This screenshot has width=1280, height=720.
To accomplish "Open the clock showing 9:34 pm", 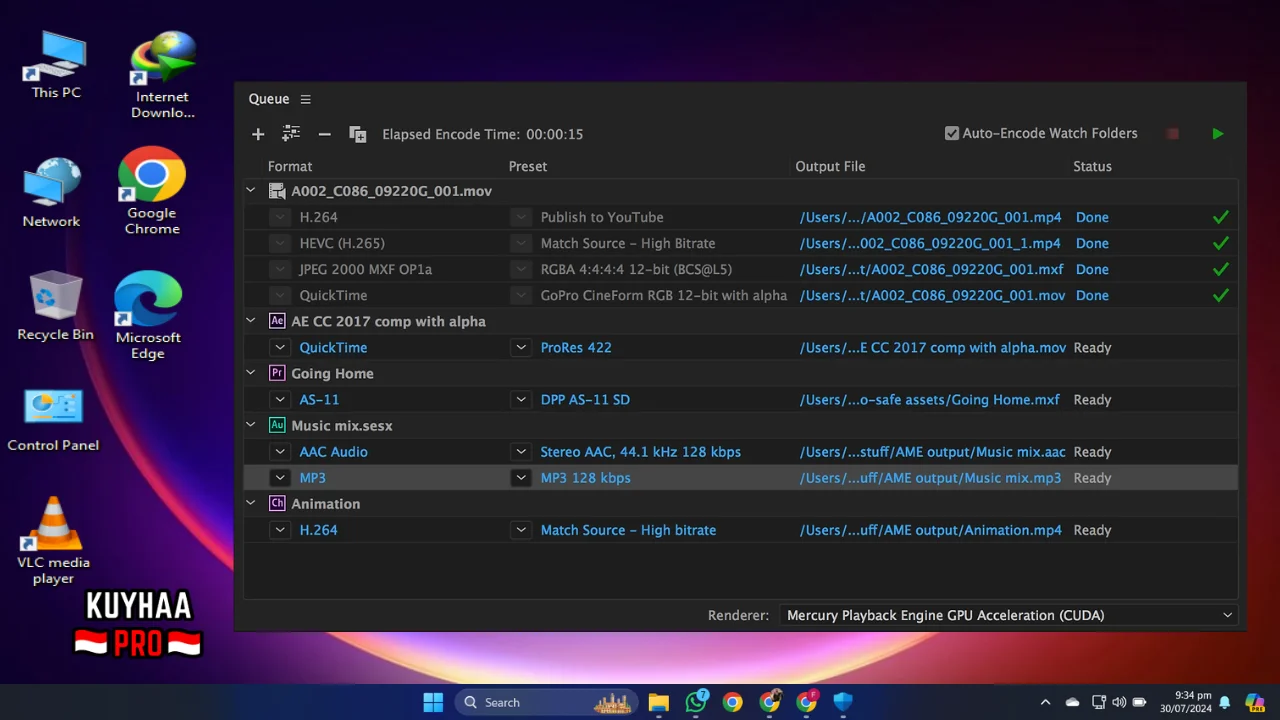I will coord(1185,702).
